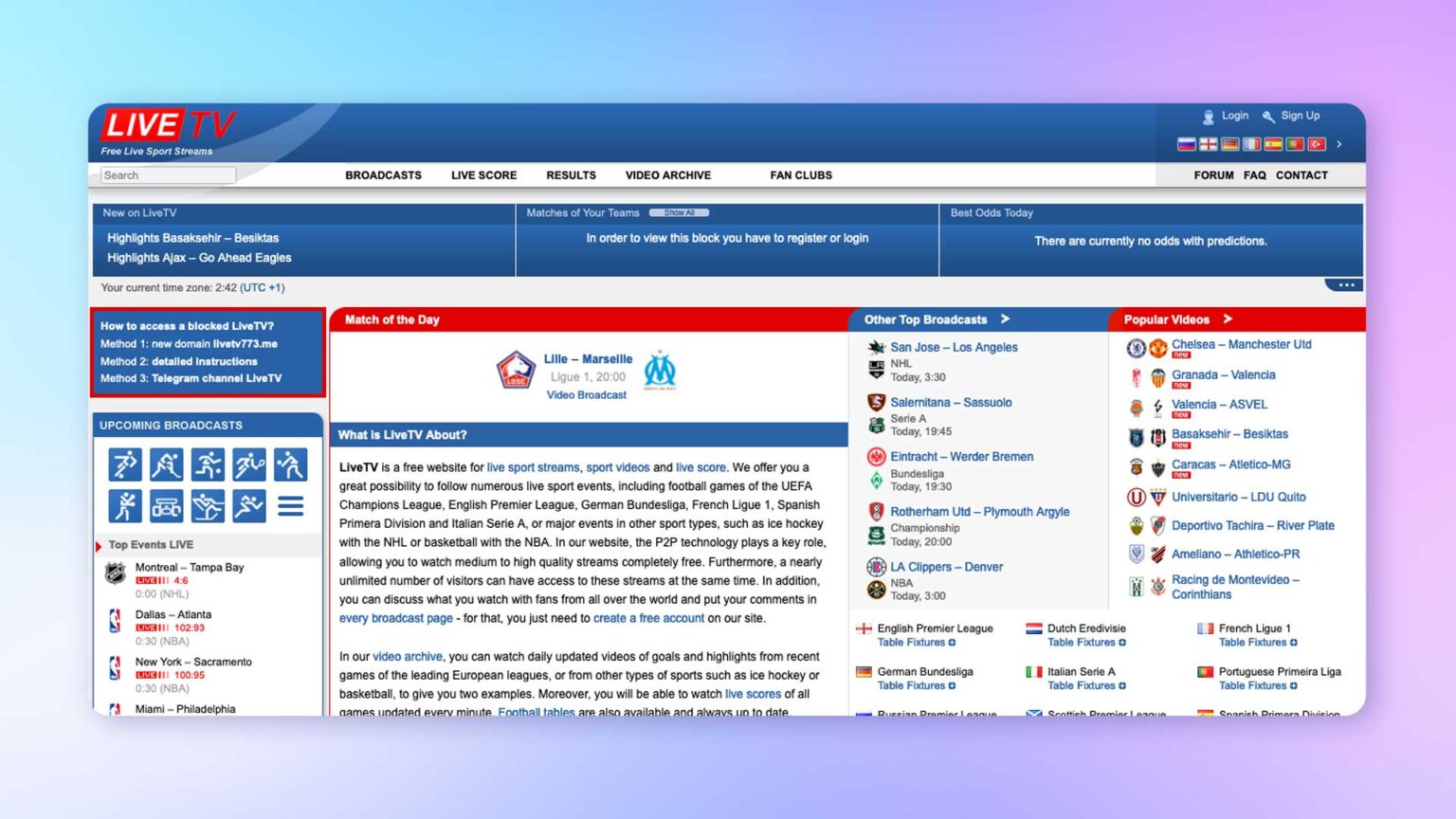
Task: Open the VIDEO ARCHIVE menu
Action: pyautogui.click(x=667, y=175)
